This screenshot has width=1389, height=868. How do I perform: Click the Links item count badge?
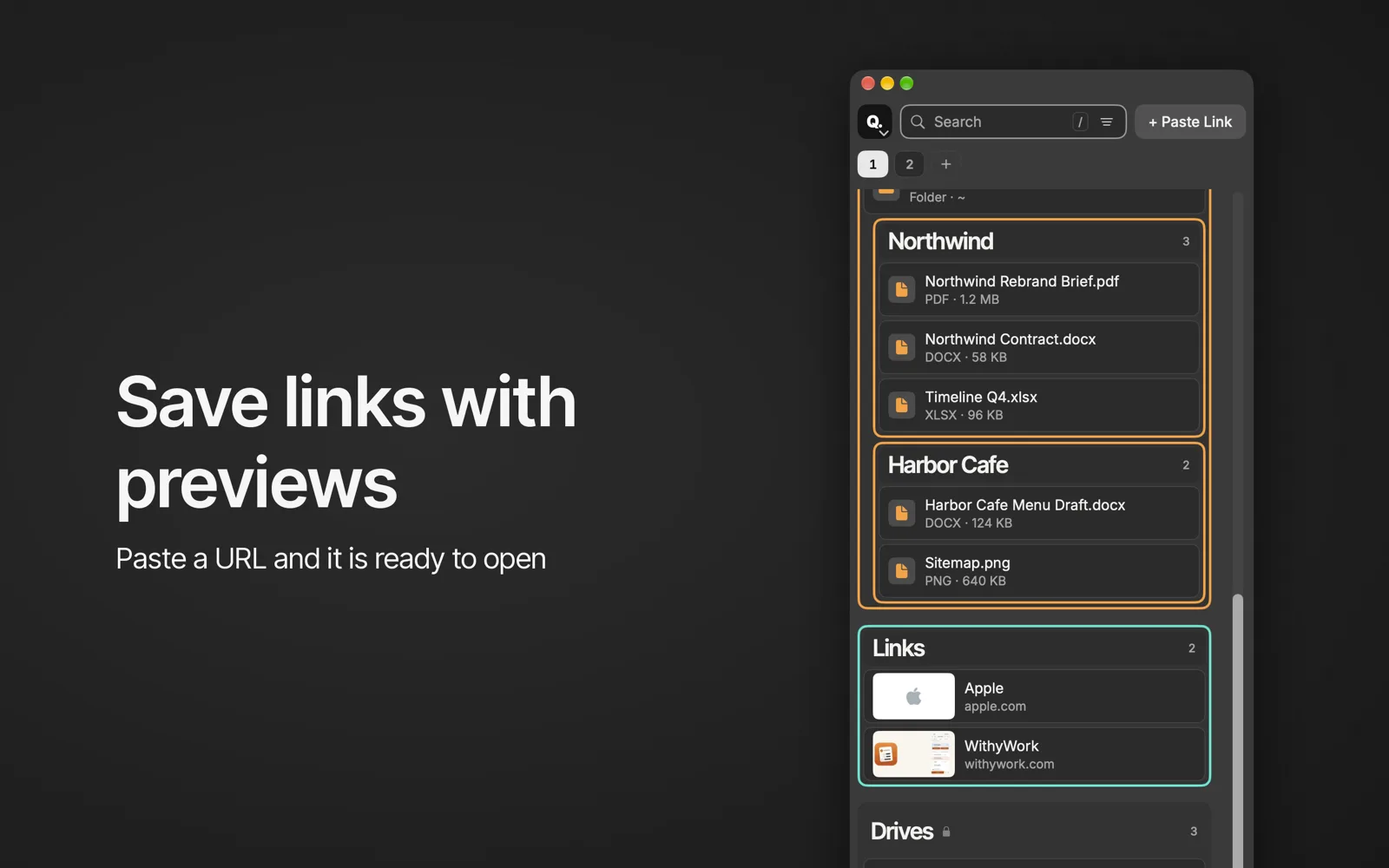pos(1192,648)
